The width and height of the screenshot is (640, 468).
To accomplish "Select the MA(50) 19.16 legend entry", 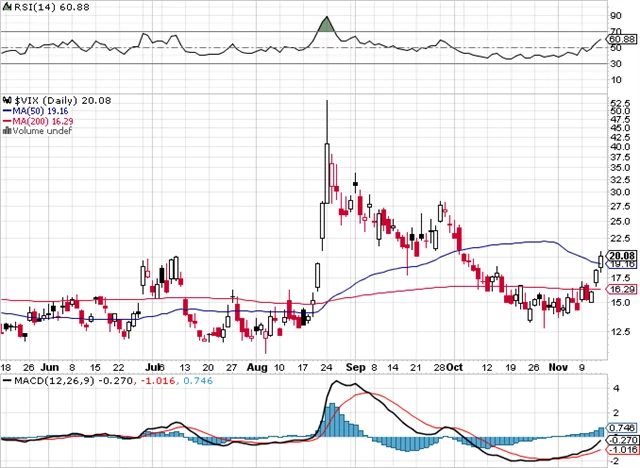I will [x=33, y=110].
